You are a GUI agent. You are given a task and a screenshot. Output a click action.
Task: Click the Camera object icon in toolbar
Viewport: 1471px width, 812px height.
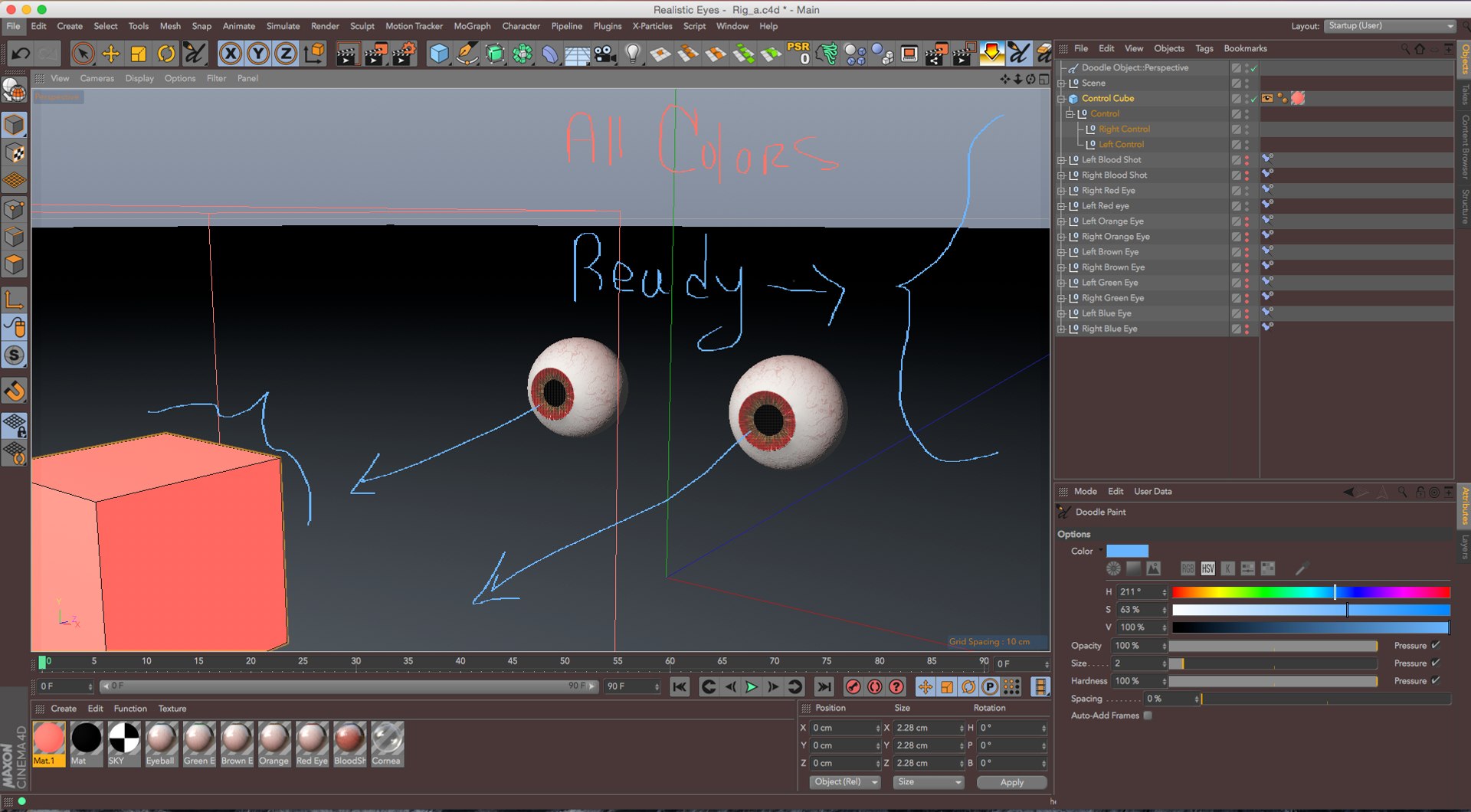(605, 54)
